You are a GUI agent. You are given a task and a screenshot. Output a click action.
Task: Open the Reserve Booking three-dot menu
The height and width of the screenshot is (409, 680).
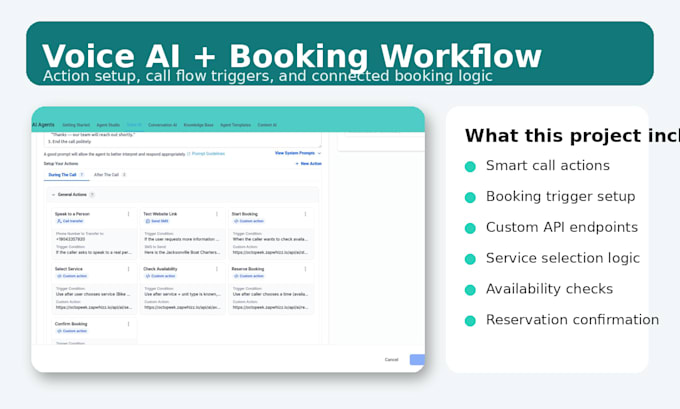pos(305,269)
